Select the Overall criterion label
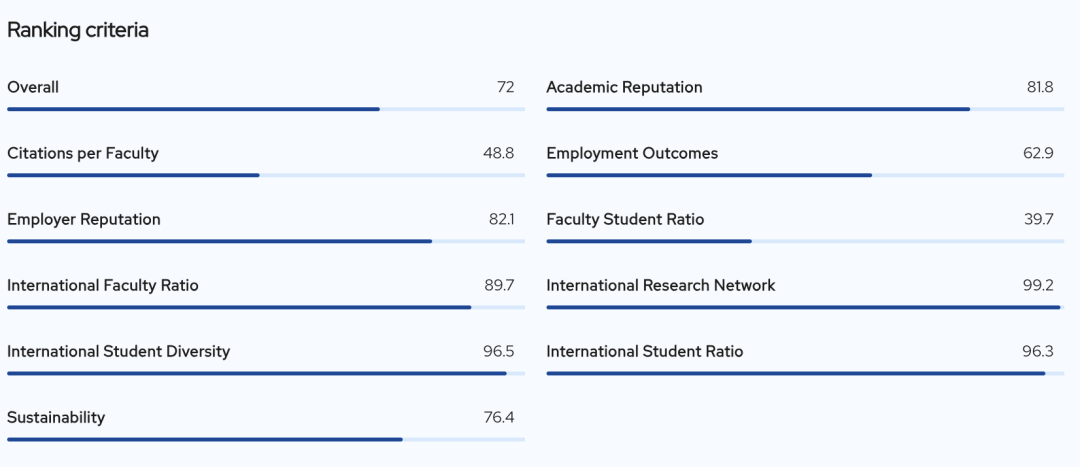The height and width of the screenshot is (467, 1080). [x=33, y=87]
